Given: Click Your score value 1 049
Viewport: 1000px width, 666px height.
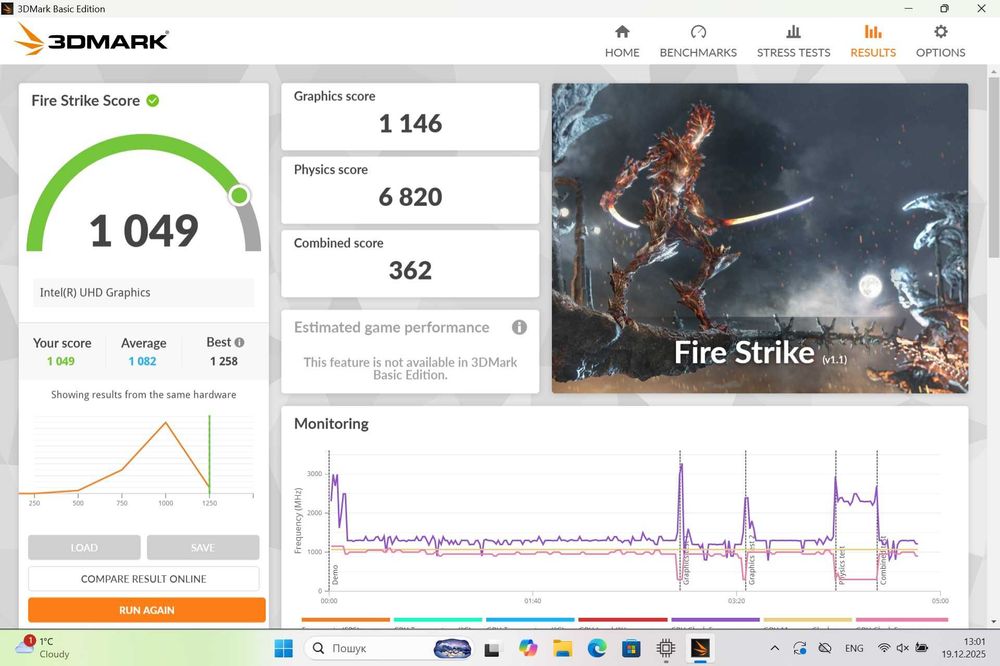Looking at the screenshot, I should click(61, 361).
